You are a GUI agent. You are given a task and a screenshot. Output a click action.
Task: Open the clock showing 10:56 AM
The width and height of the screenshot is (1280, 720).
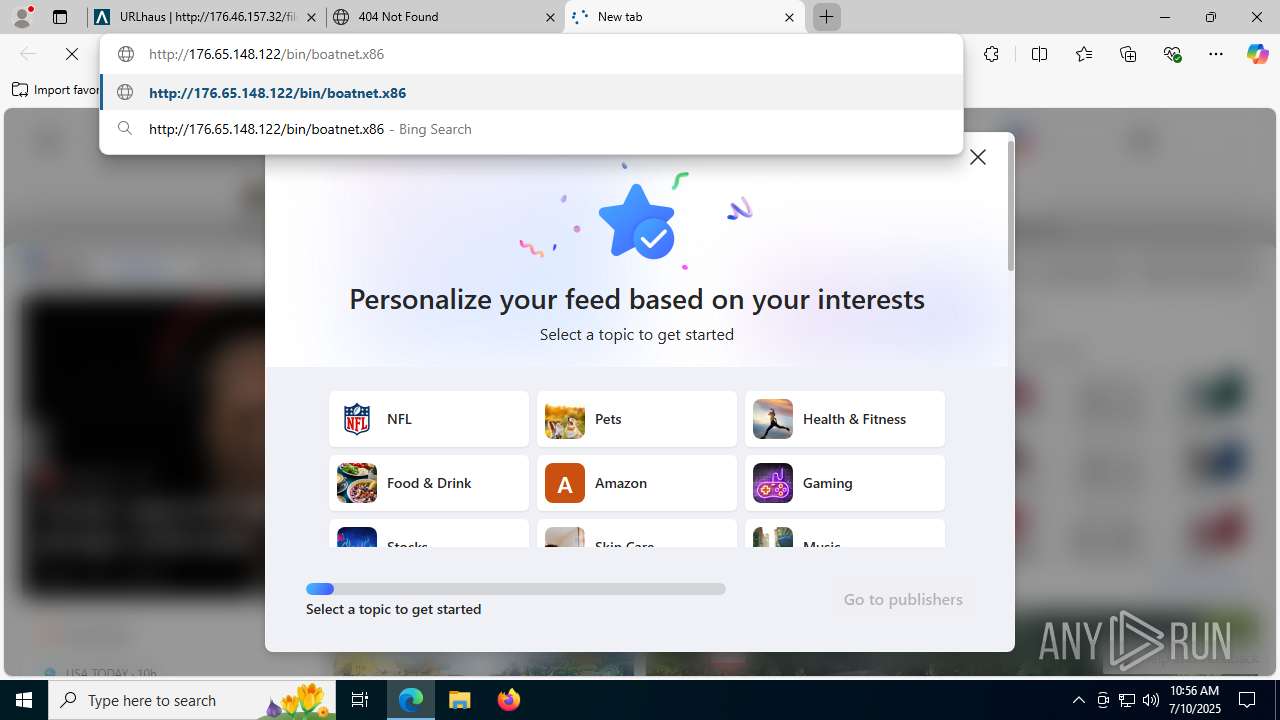click(1195, 700)
